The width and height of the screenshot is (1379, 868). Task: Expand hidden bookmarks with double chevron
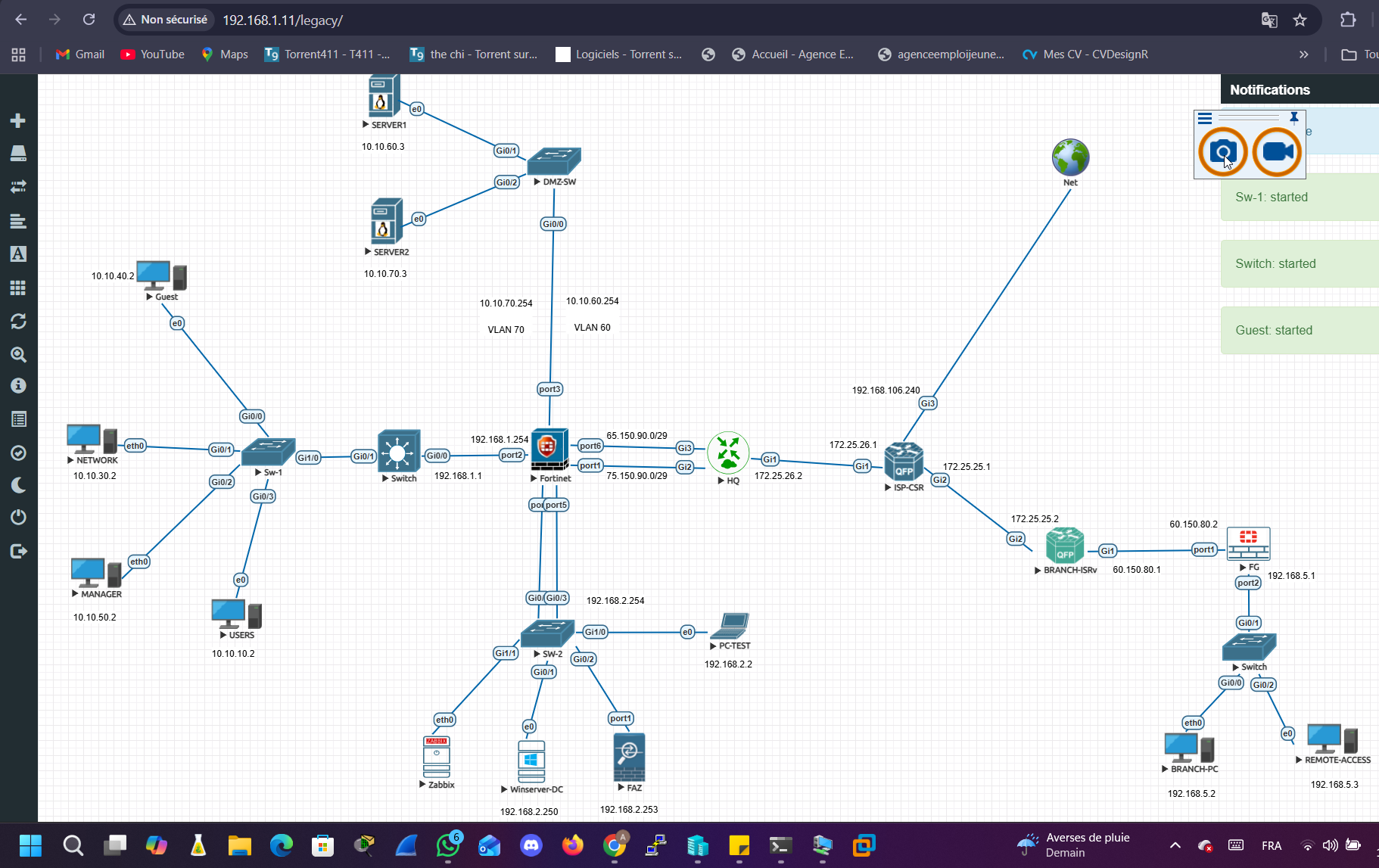tap(1303, 54)
